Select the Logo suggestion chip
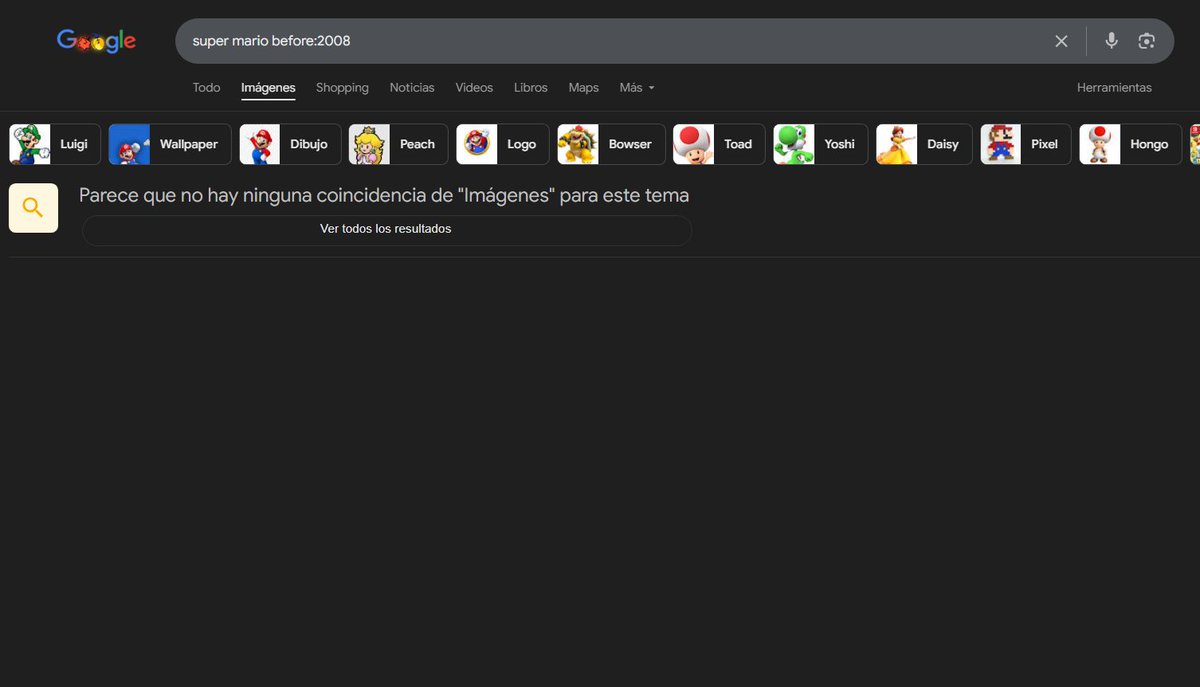This screenshot has height=687, width=1200. (x=503, y=144)
